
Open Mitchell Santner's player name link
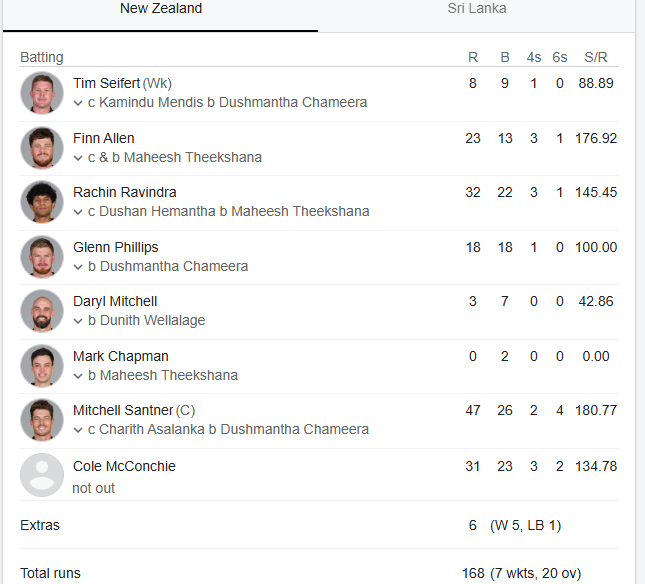(123, 410)
